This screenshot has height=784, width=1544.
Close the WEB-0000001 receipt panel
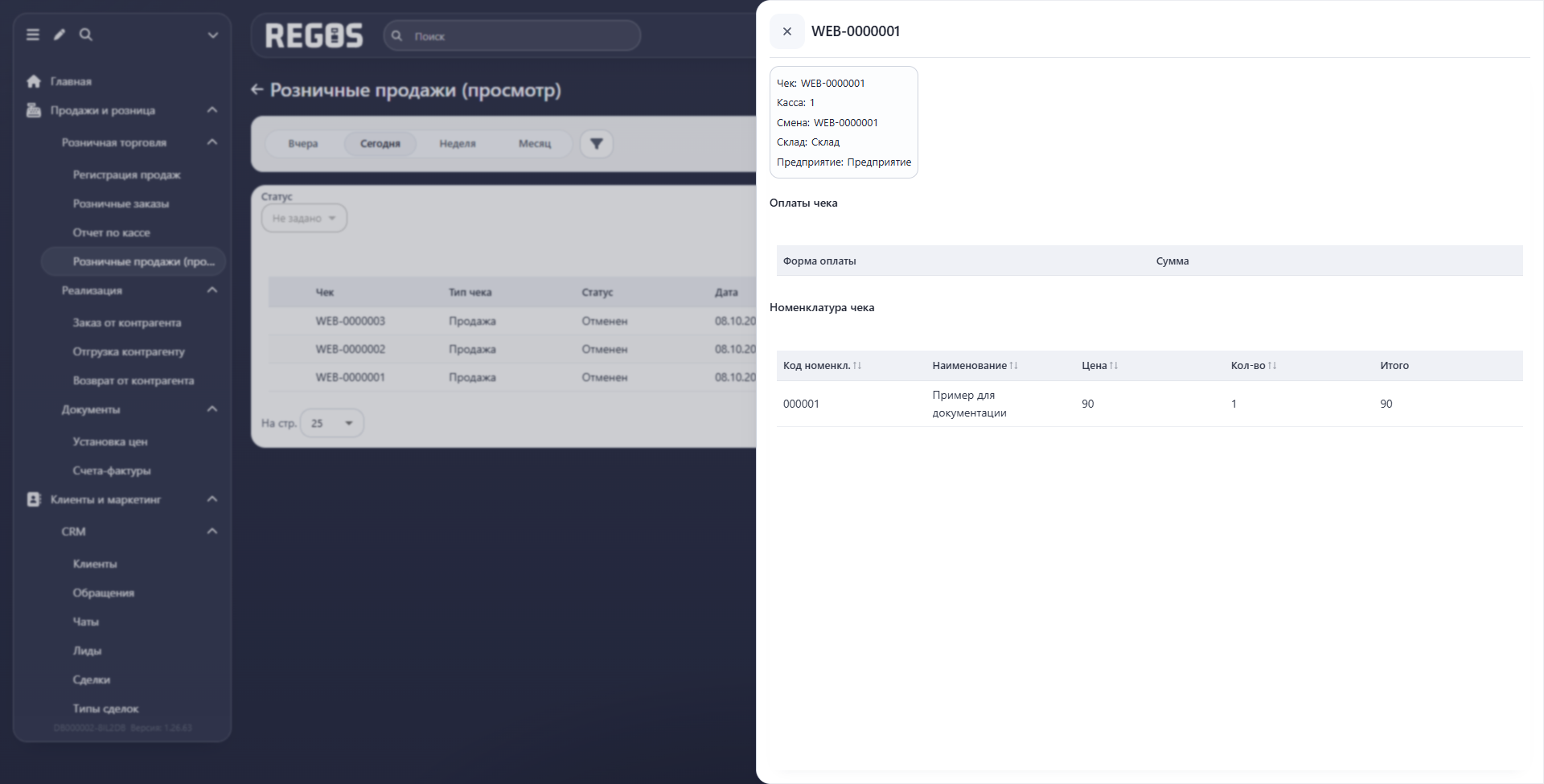(786, 31)
